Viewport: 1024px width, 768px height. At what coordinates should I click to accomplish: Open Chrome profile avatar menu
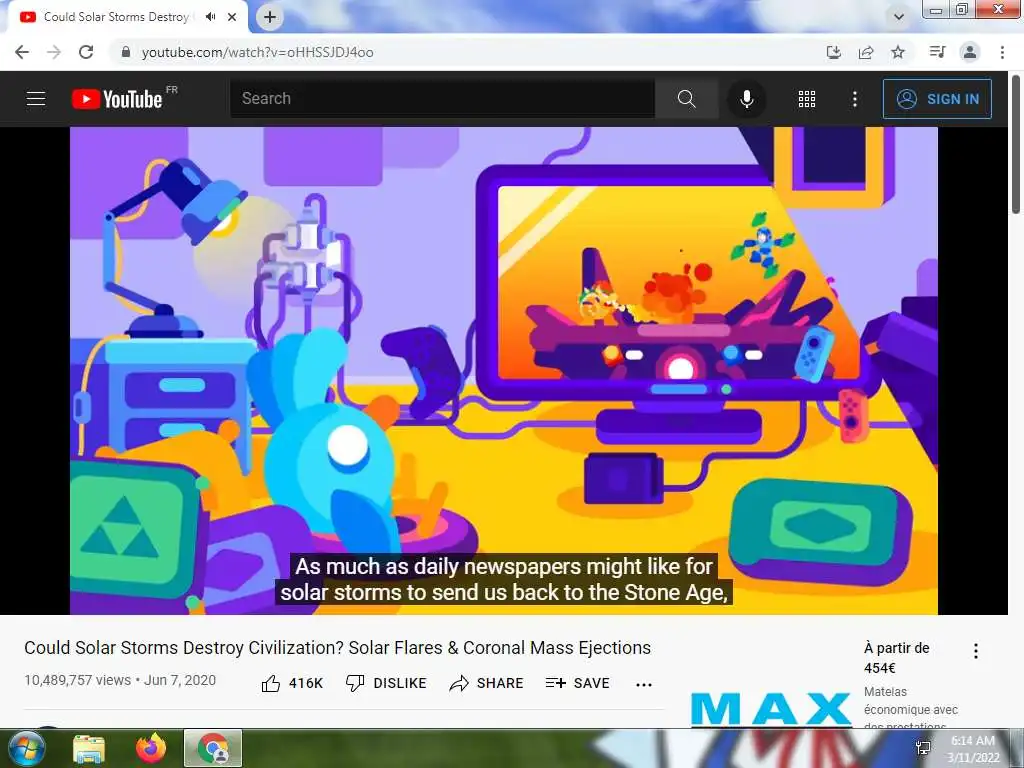970,52
